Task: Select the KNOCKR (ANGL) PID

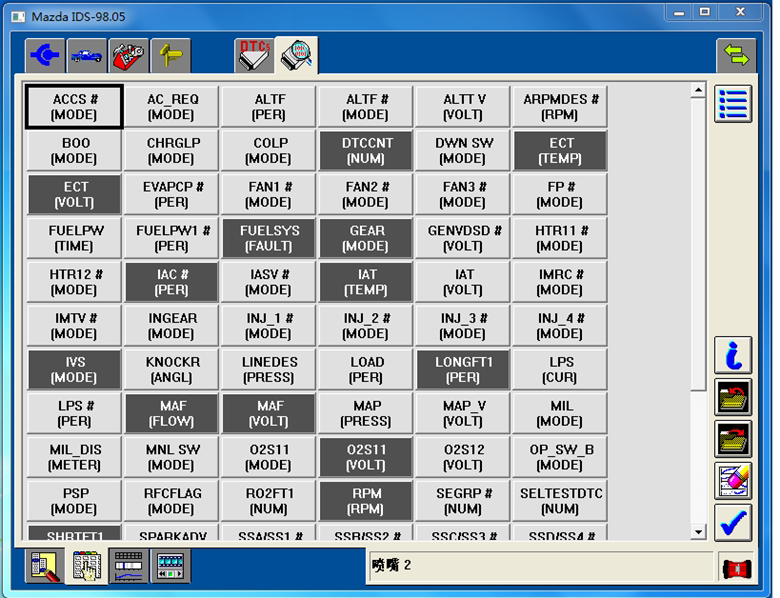Action: tap(172, 370)
